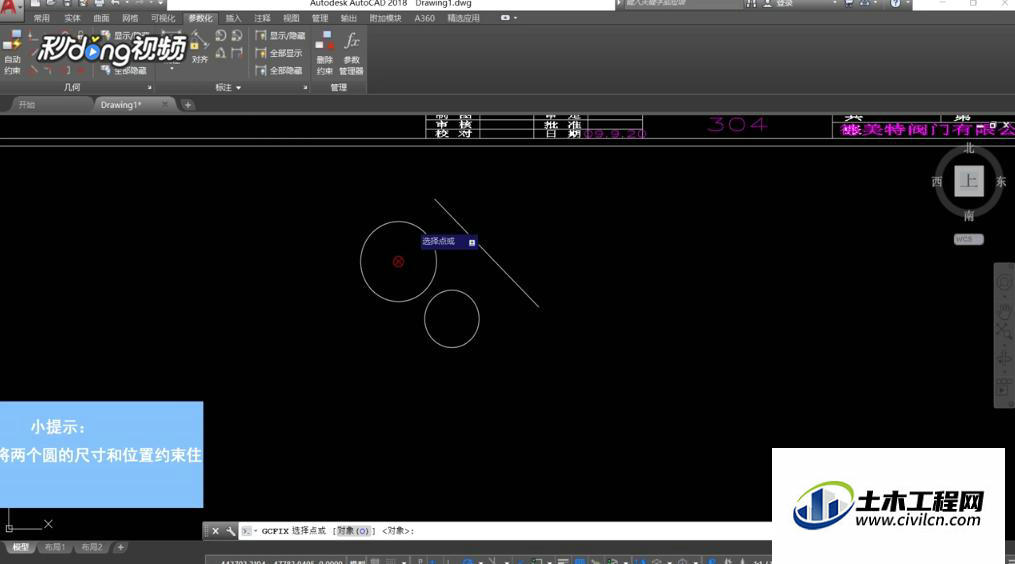The image size is (1015, 564).
Task: Click 全部隐藏 in the geometric (几何) panel
Action: (x=123, y=70)
